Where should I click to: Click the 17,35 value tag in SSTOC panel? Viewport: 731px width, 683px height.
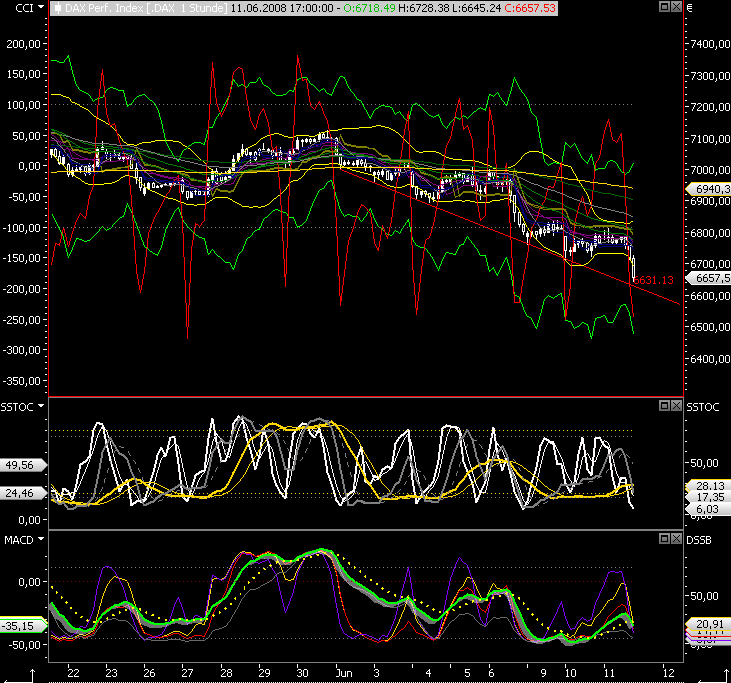tap(708, 497)
